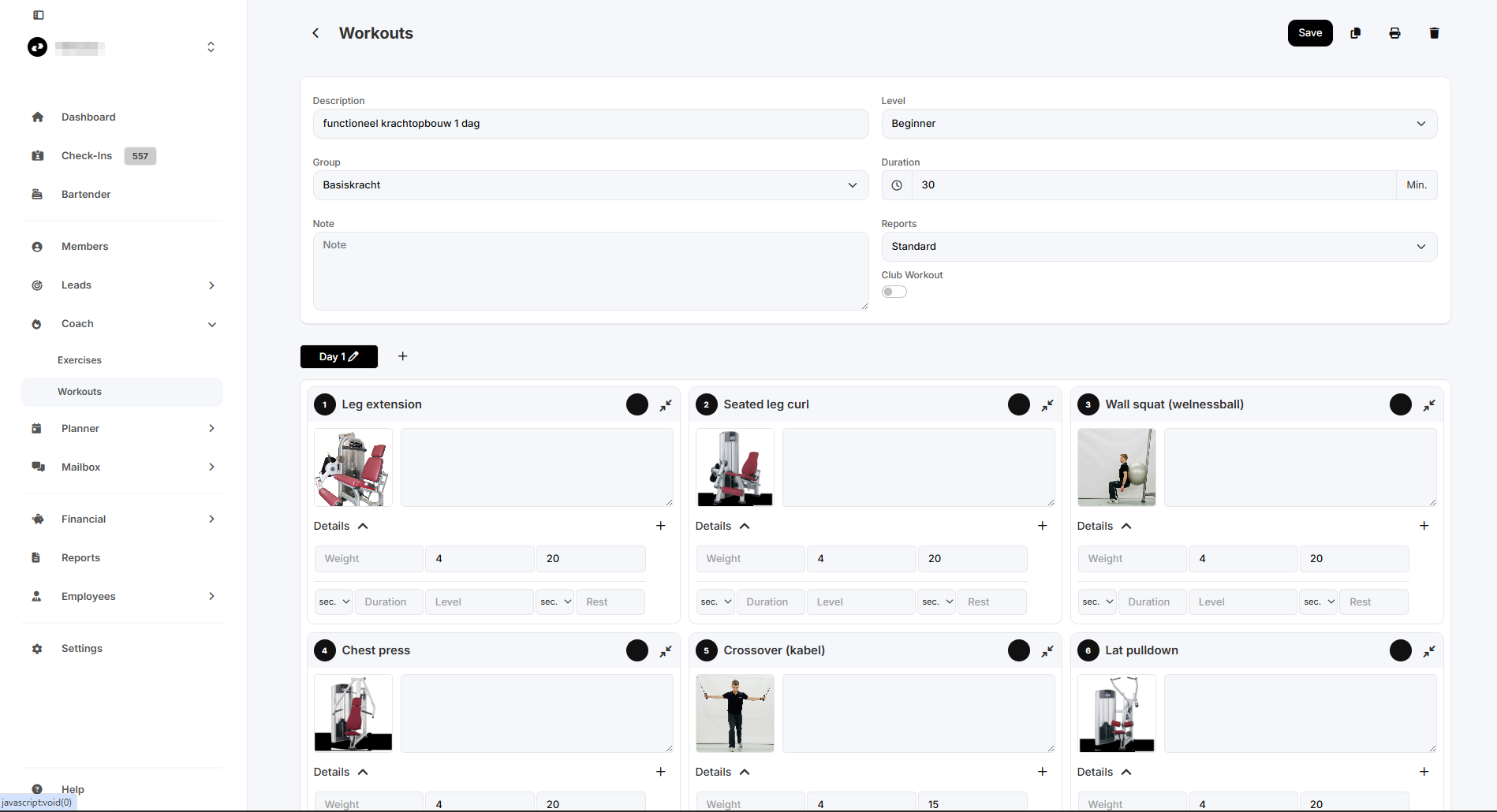The image size is (1497, 812).
Task: Collapse the Leg extension card
Action: coord(666,405)
